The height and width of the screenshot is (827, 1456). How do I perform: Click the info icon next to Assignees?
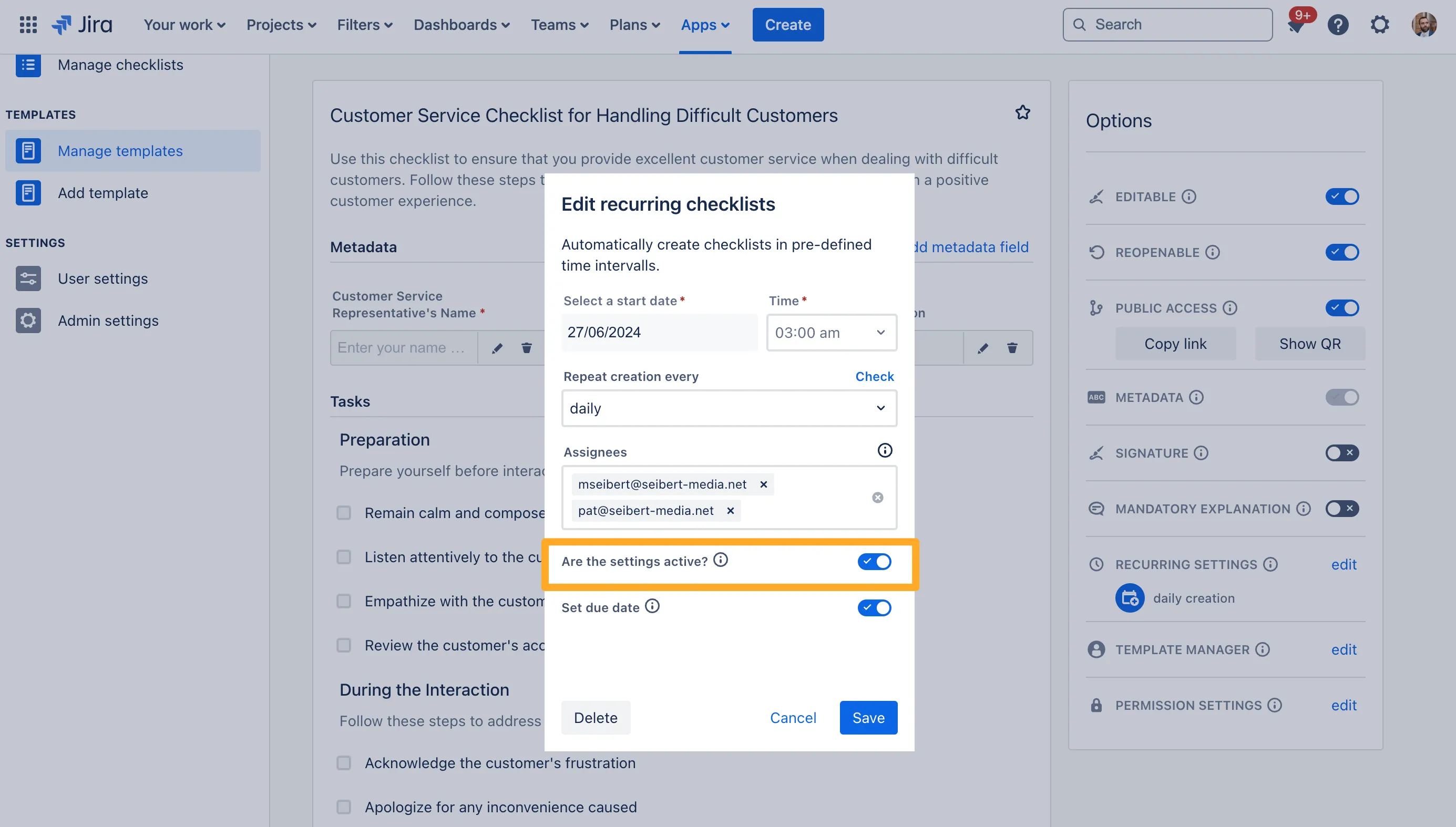point(885,450)
